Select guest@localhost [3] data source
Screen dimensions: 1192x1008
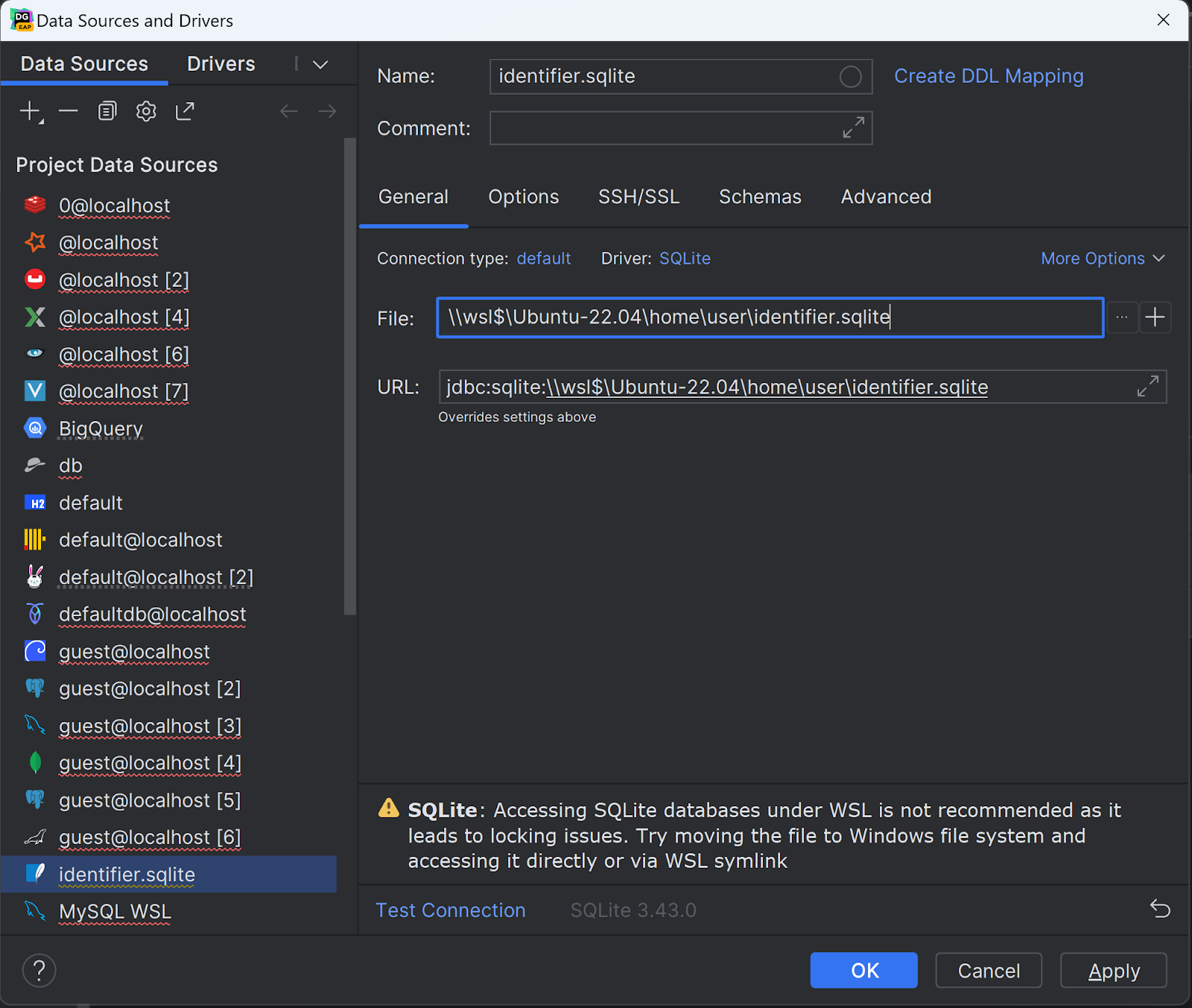(168, 726)
